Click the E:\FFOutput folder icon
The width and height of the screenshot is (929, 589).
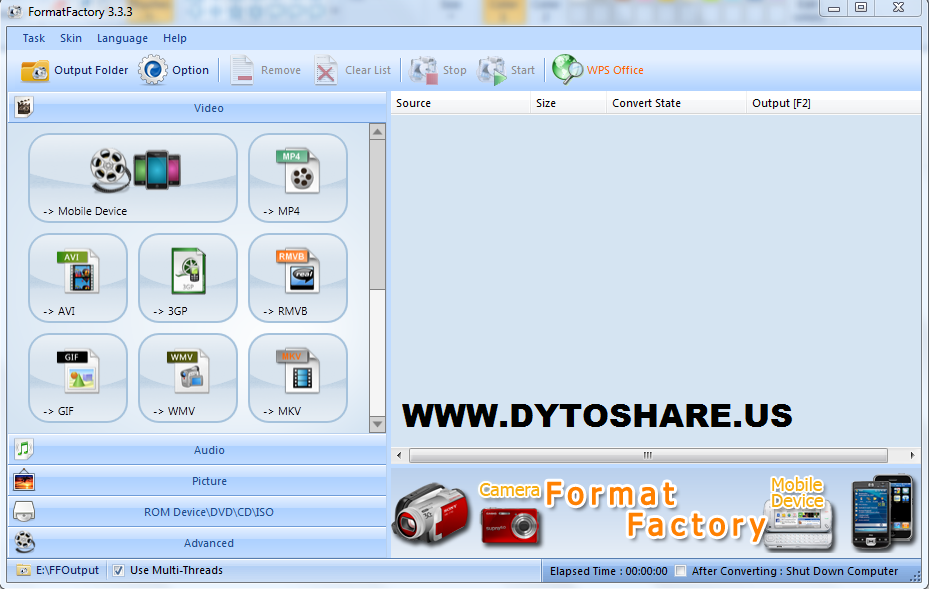[23, 571]
